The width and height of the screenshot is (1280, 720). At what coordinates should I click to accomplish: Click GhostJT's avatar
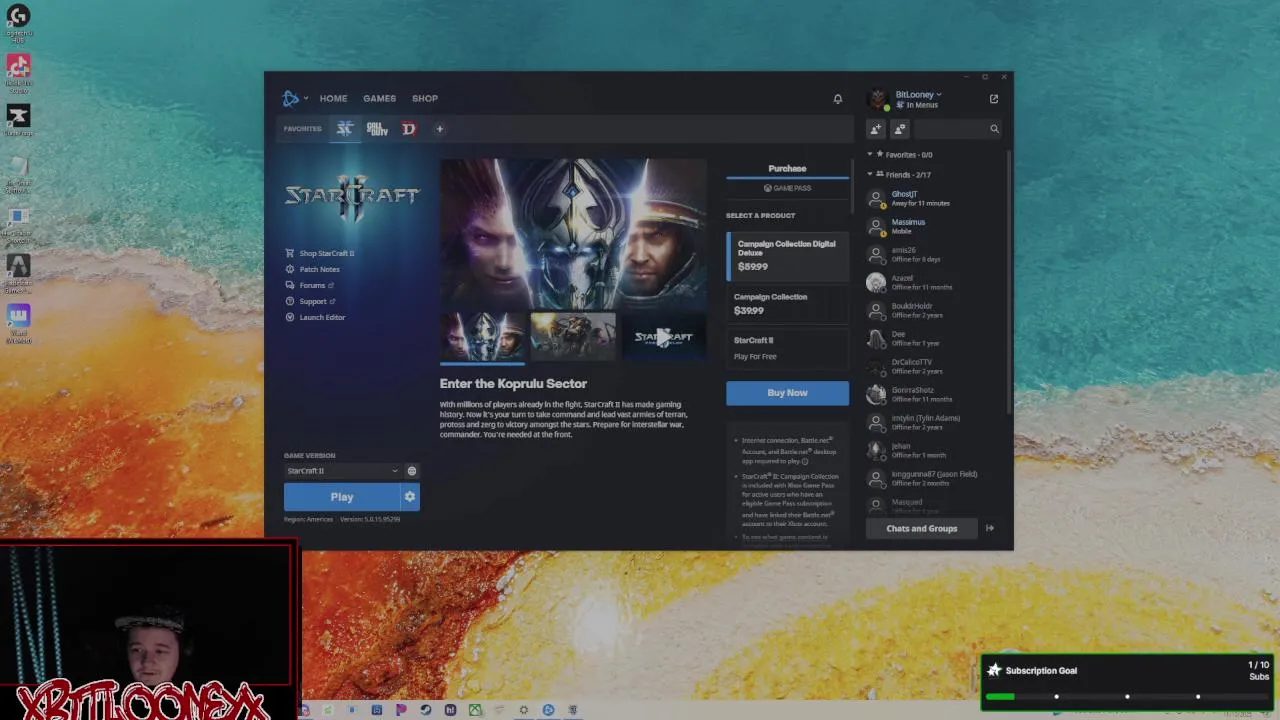tap(876, 198)
